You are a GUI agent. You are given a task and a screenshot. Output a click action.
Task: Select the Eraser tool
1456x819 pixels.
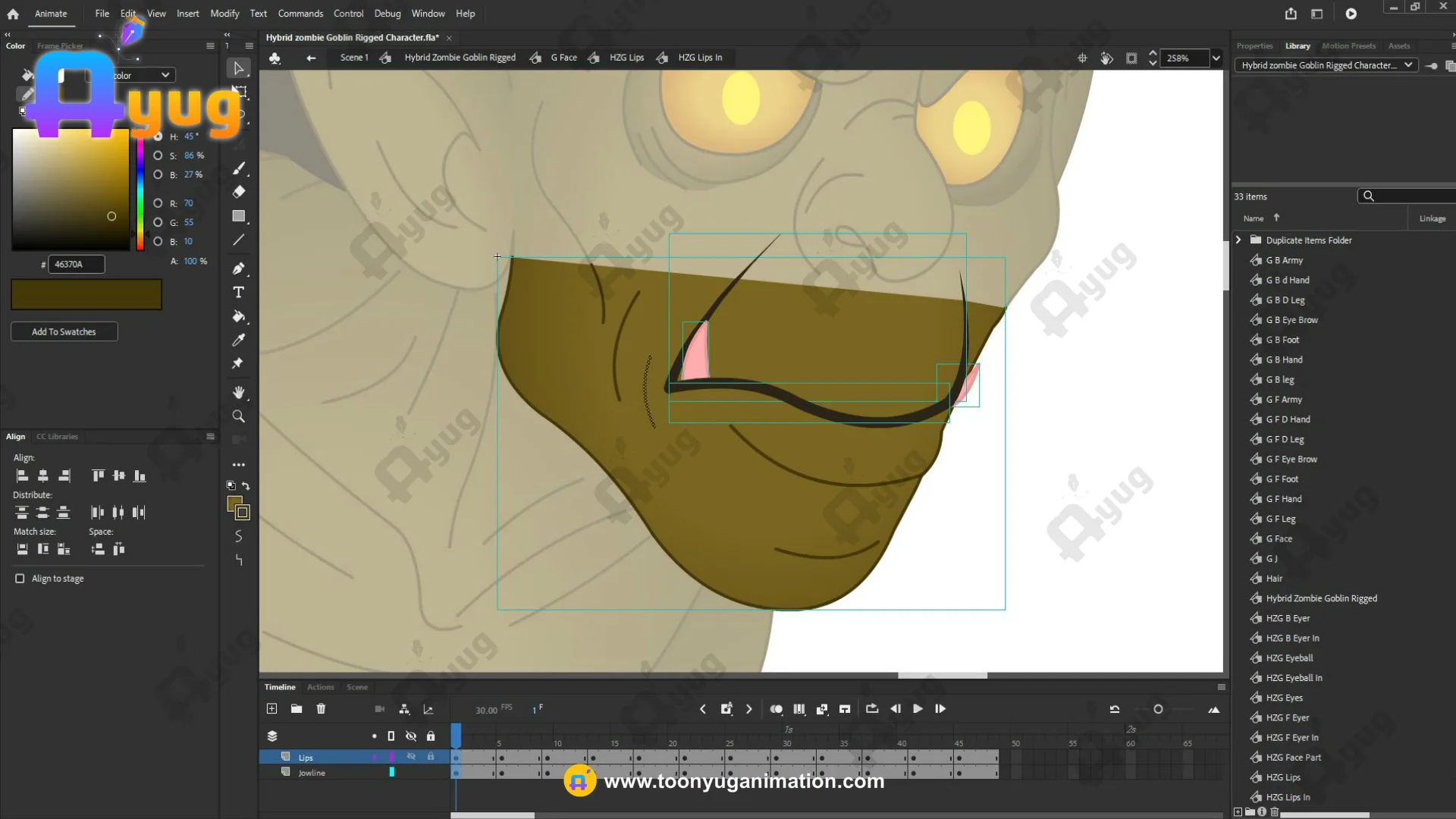click(x=238, y=192)
